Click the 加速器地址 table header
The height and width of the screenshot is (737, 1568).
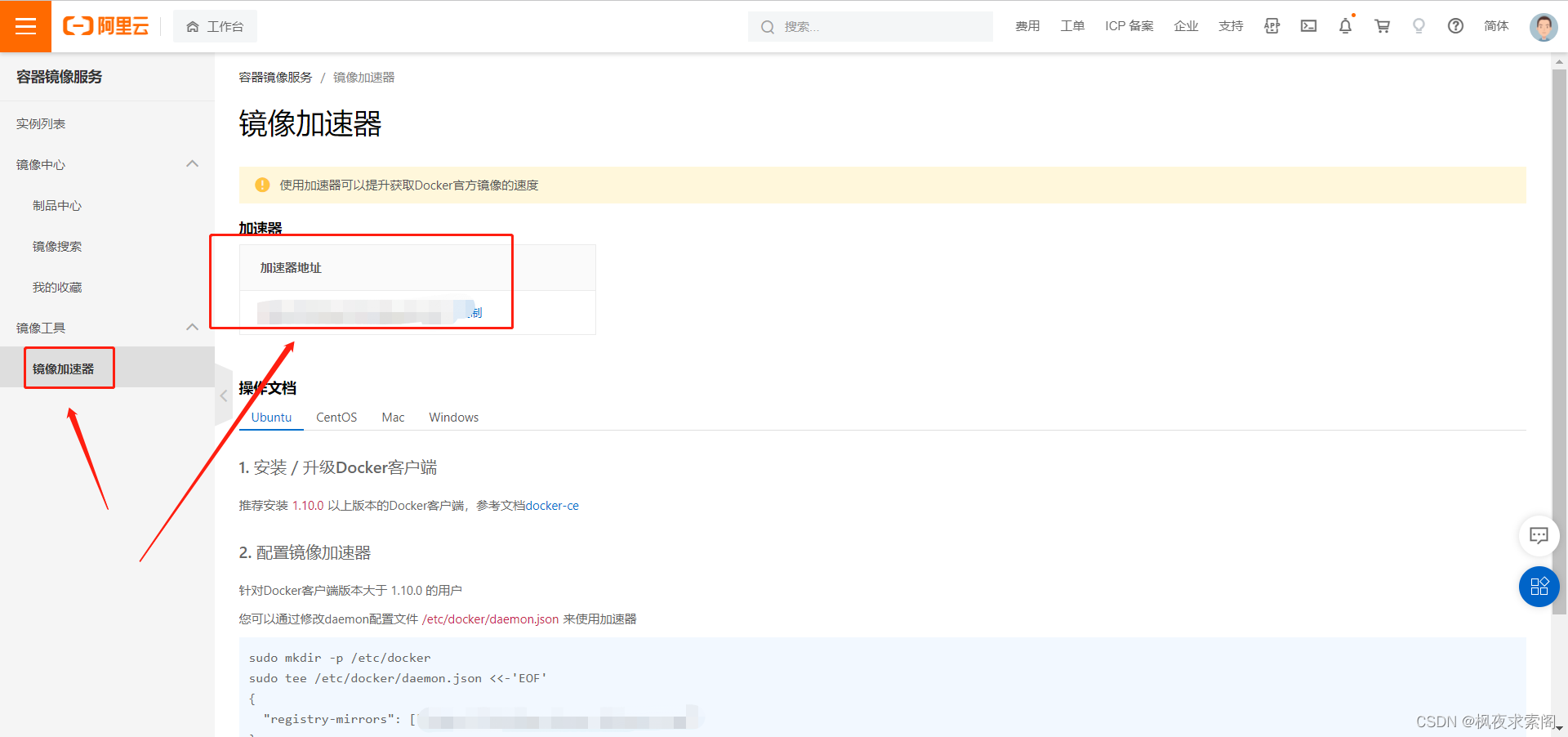tap(291, 267)
